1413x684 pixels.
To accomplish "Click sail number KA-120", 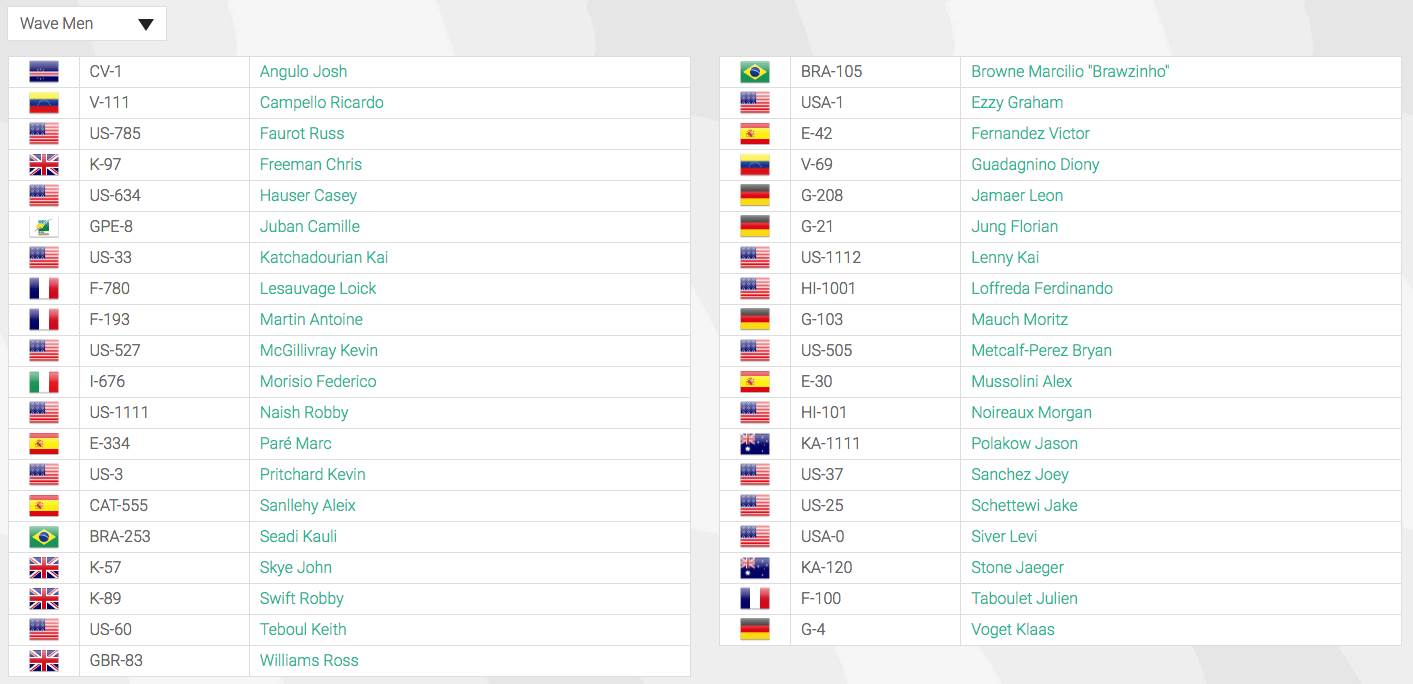I will click(x=827, y=568).
